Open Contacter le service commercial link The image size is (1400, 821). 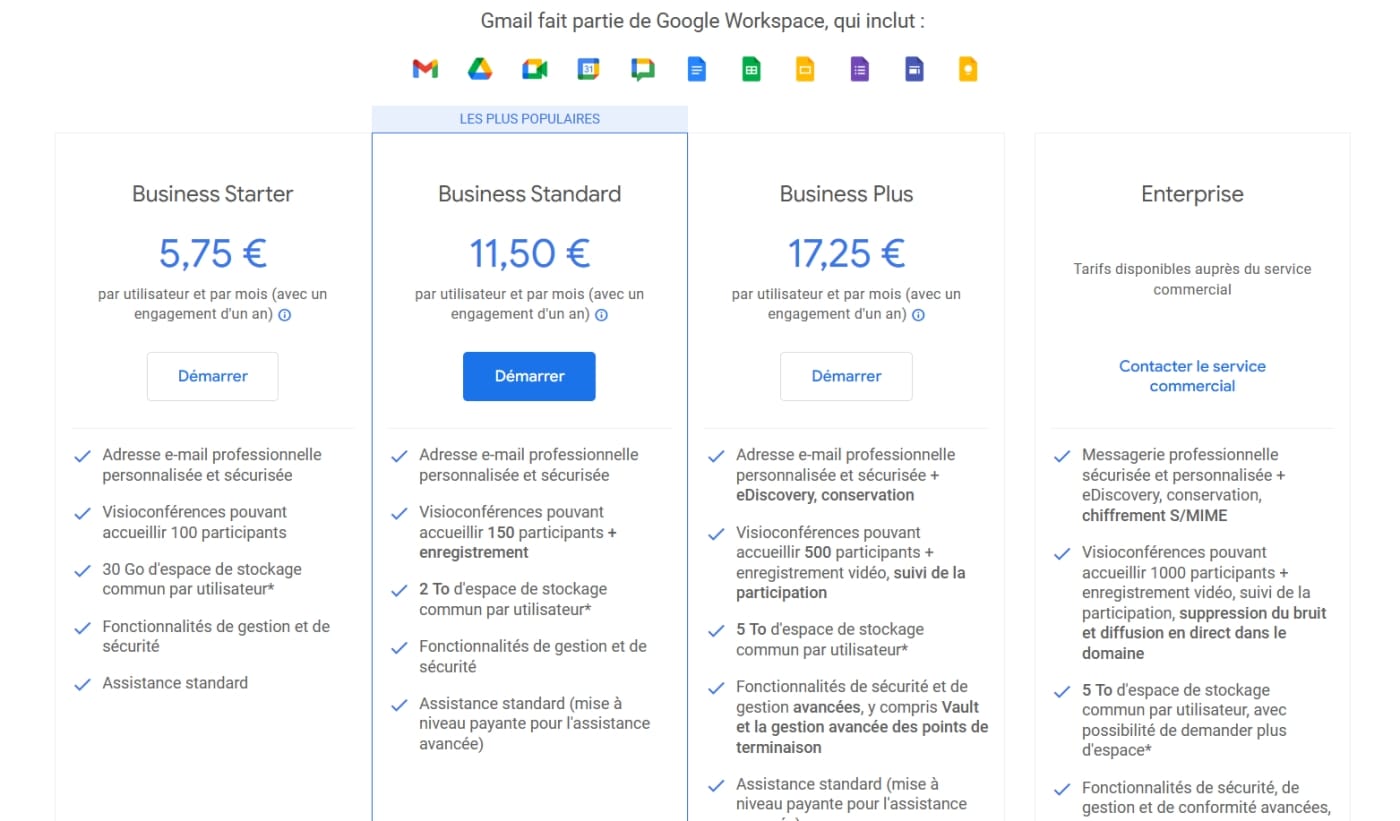tap(1192, 376)
